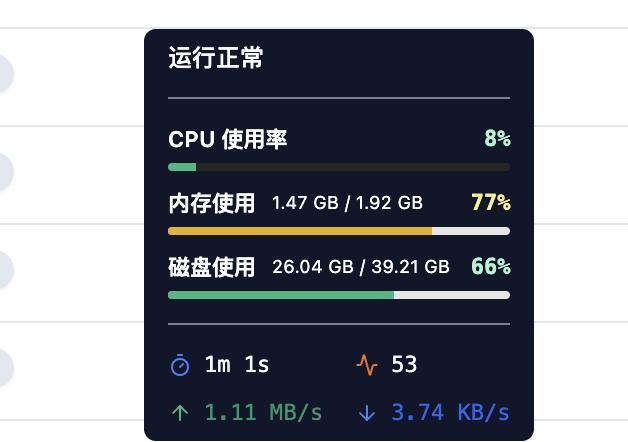Click the 1.11 MB/s upload speed
This screenshot has width=628, height=442.
pos(263,412)
